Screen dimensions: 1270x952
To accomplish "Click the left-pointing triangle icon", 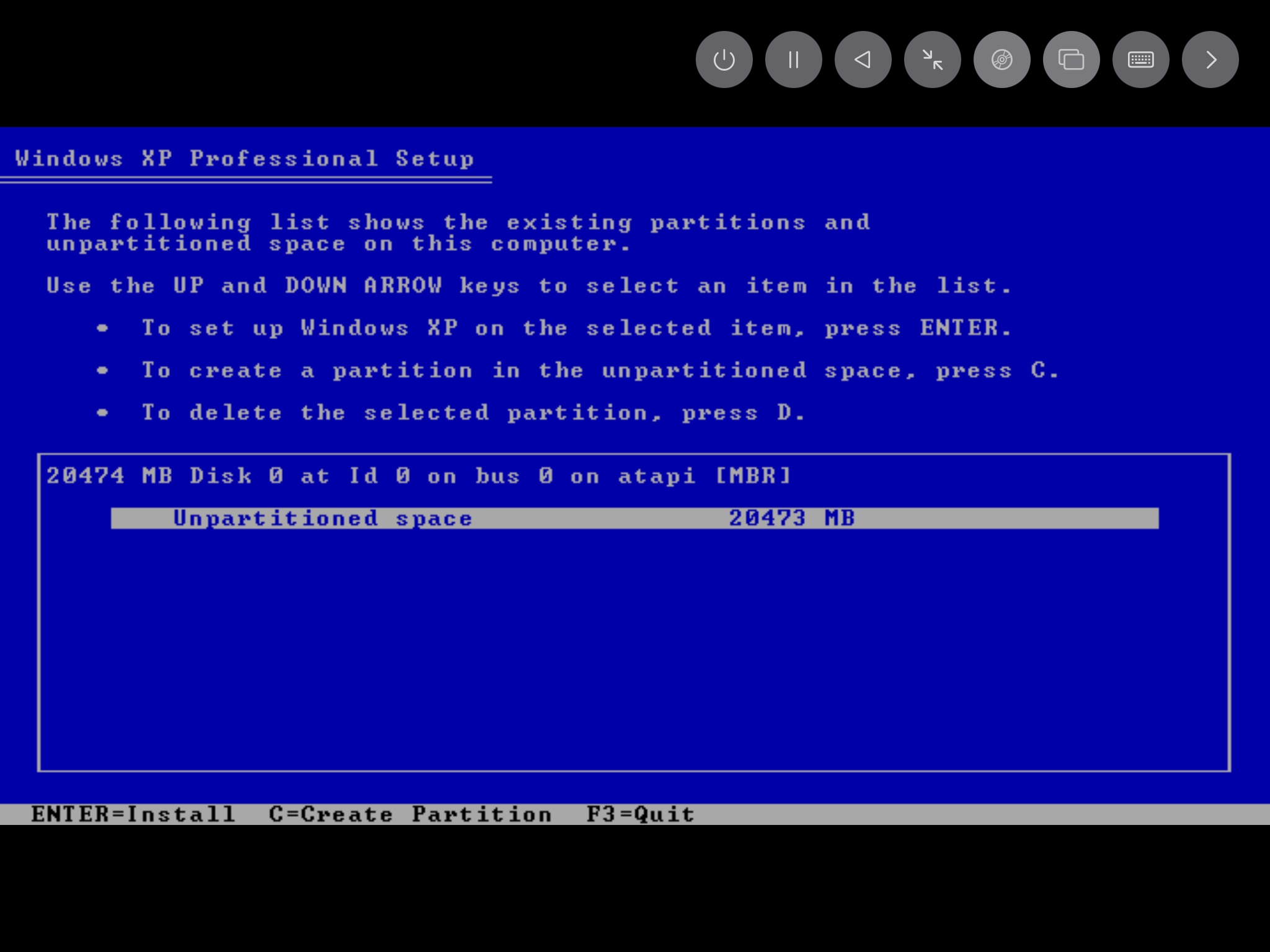I will 863,59.
